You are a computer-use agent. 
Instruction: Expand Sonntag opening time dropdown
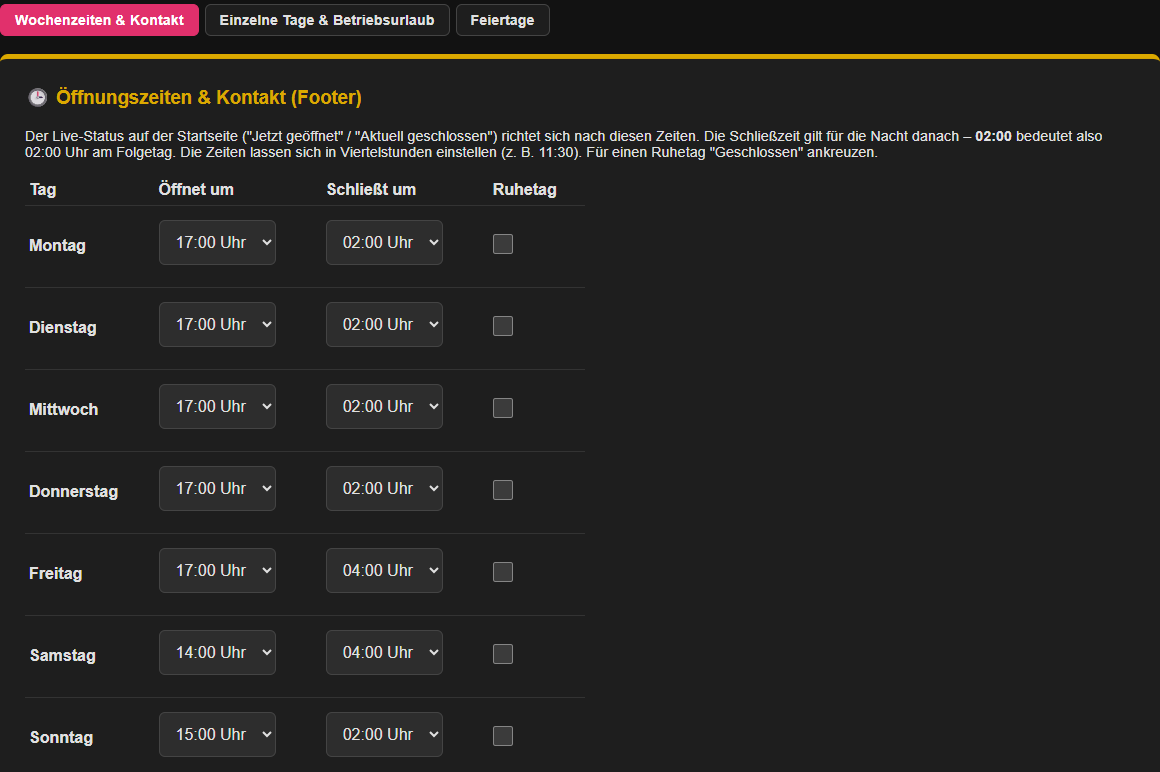coord(218,735)
